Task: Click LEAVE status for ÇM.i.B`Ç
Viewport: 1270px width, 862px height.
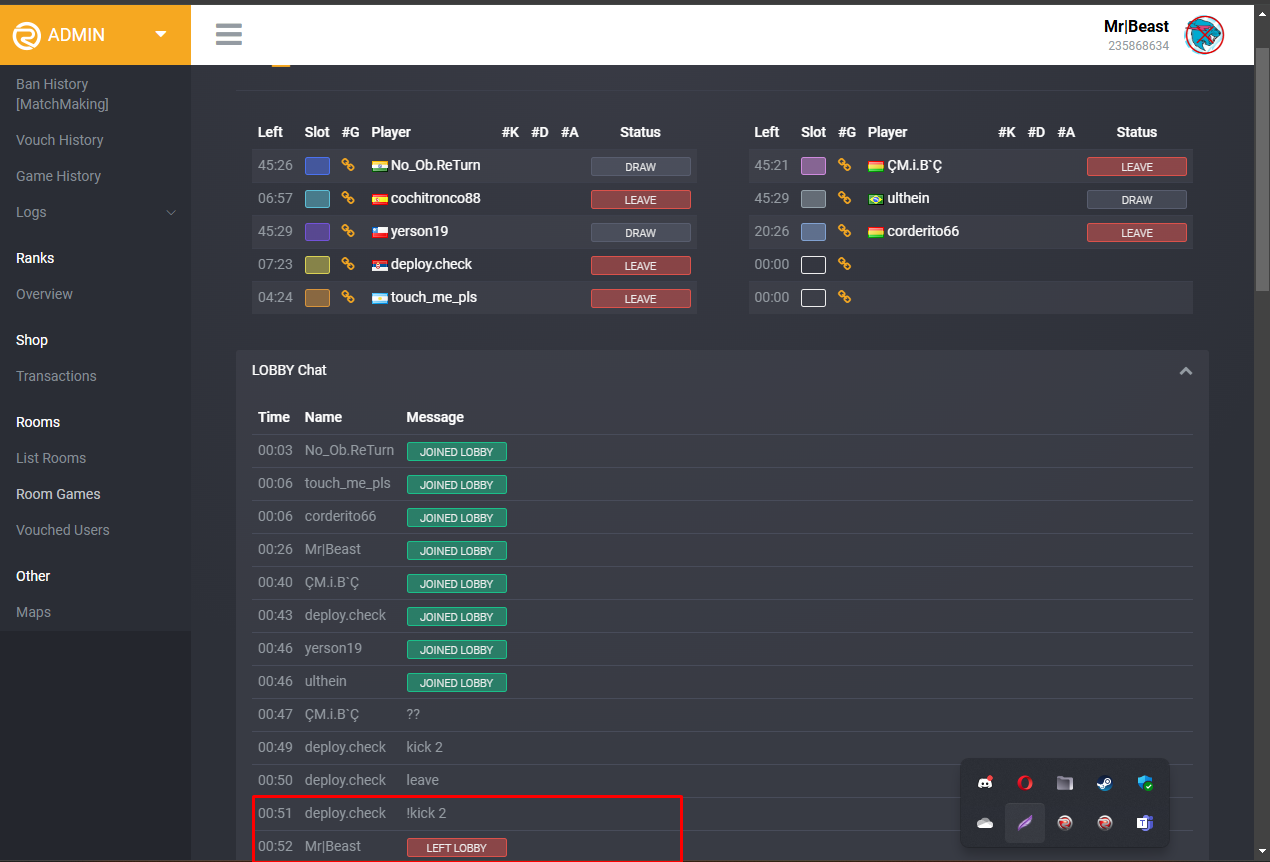Action: coord(1136,167)
